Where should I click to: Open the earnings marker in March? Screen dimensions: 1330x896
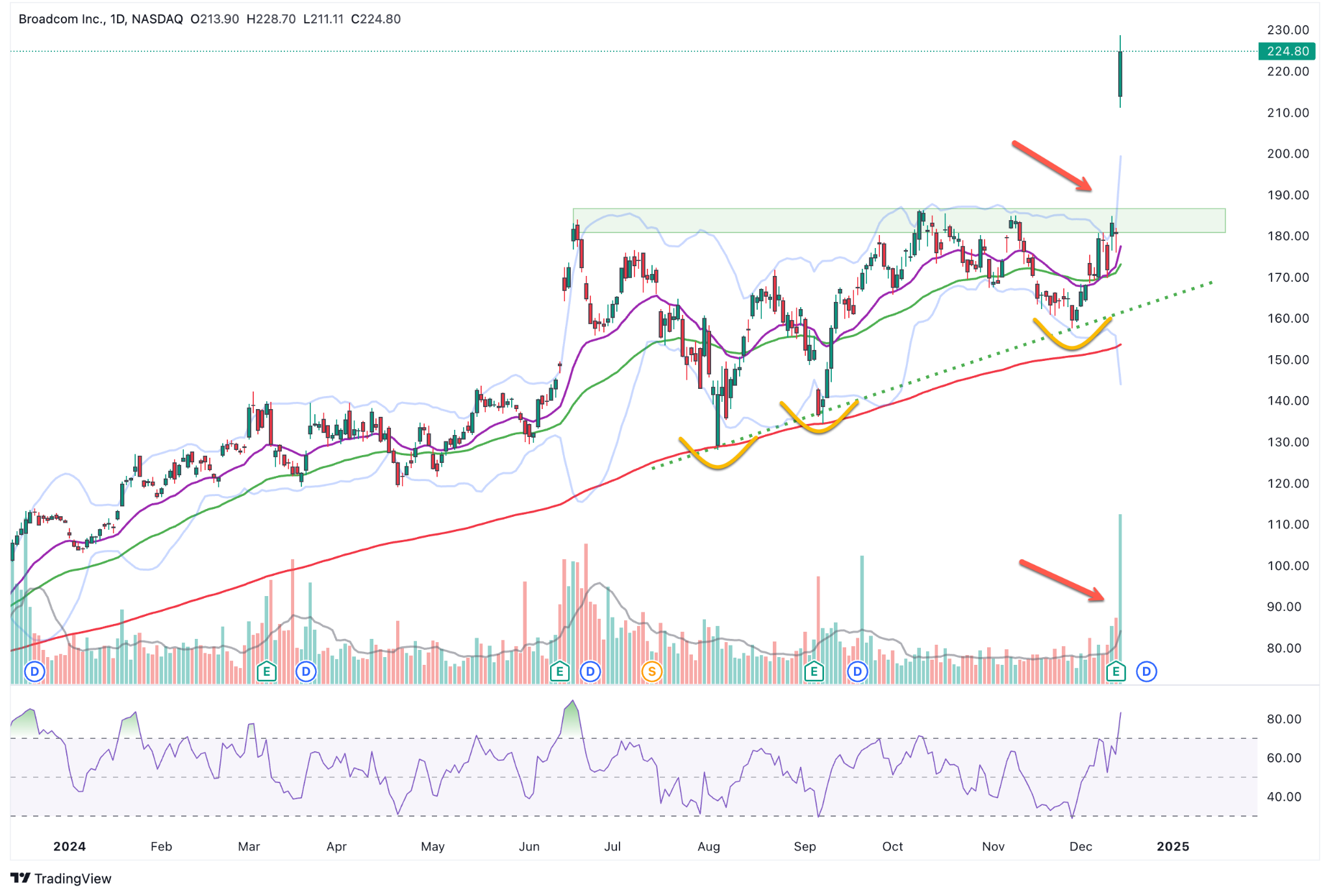tap(266, 671)
